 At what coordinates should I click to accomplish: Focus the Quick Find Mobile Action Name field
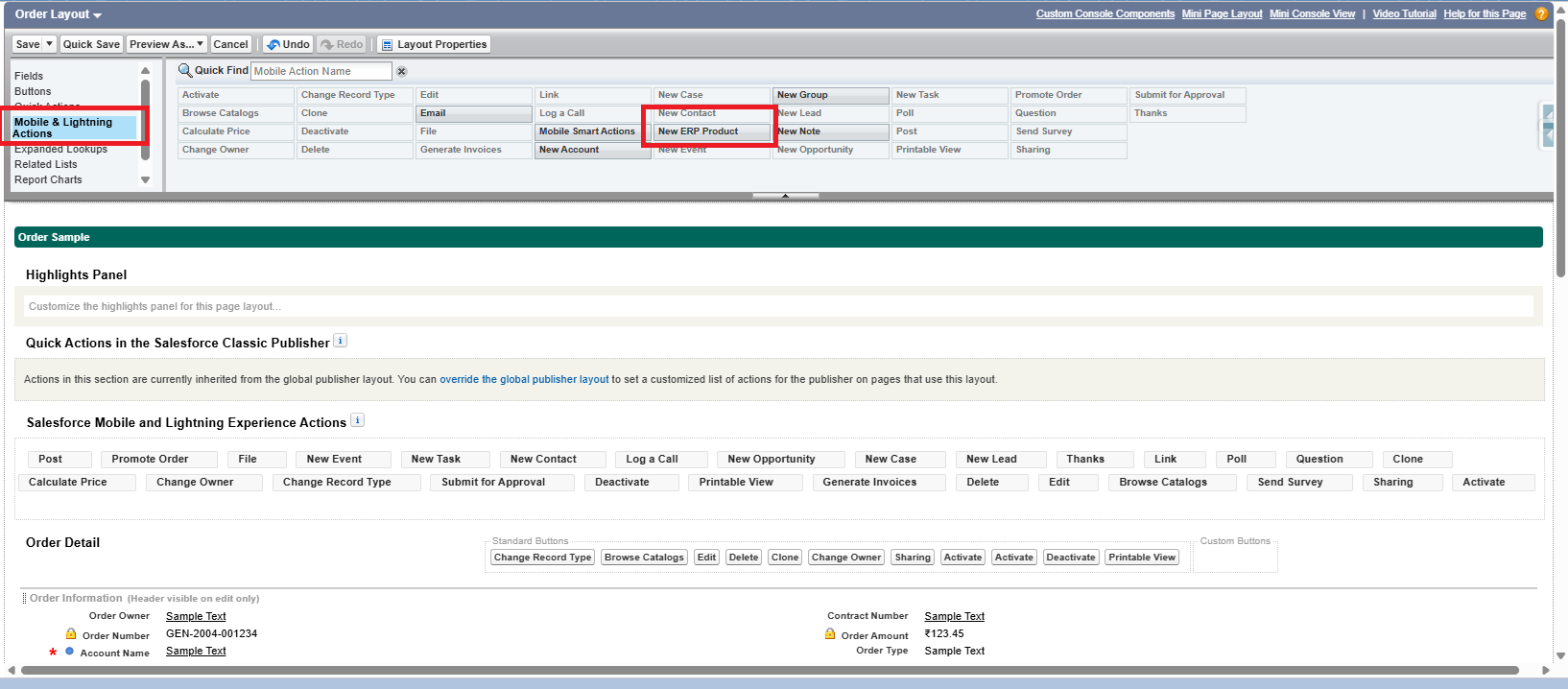coord(321,71)
